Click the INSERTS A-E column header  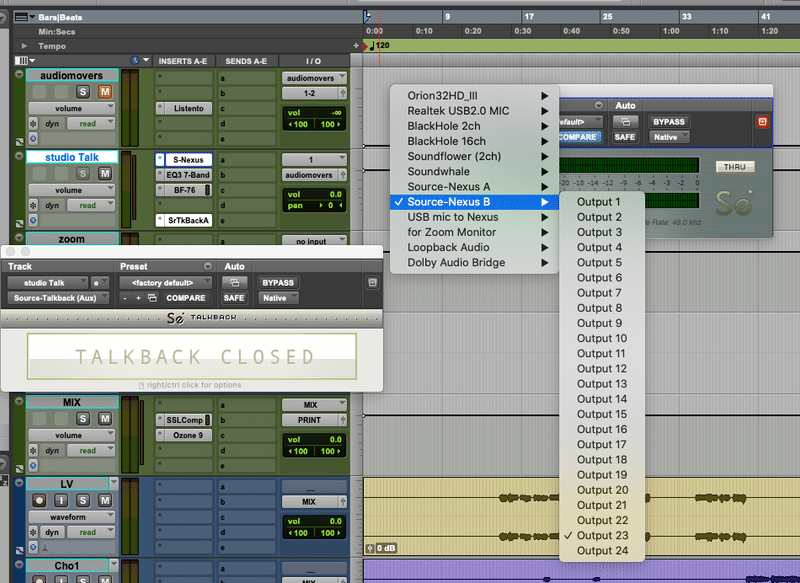tap(183, 61)
